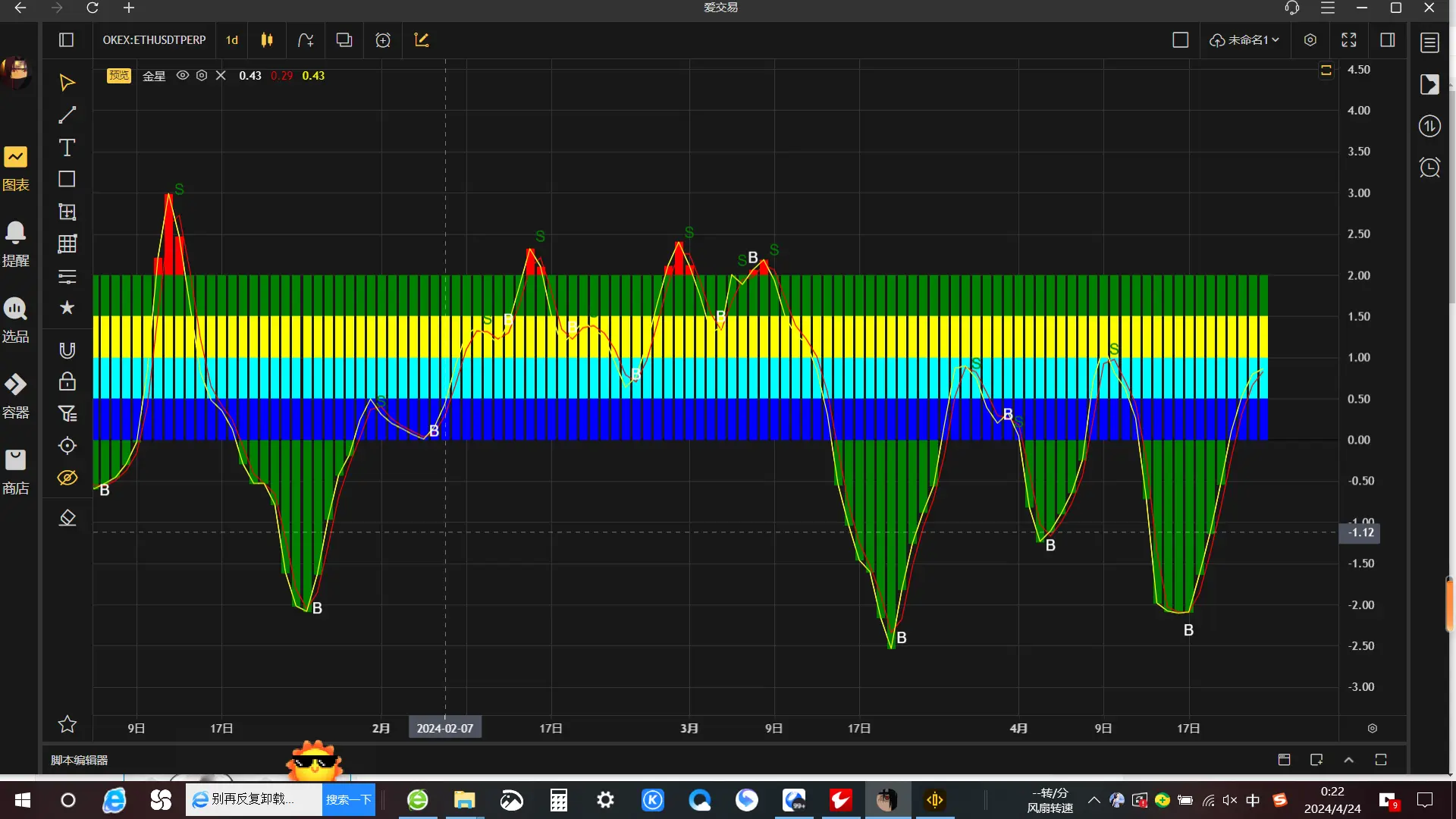Open the candlestick chart style selector
This screenshot has height=819, width=1456.
[x=266, y=40]
